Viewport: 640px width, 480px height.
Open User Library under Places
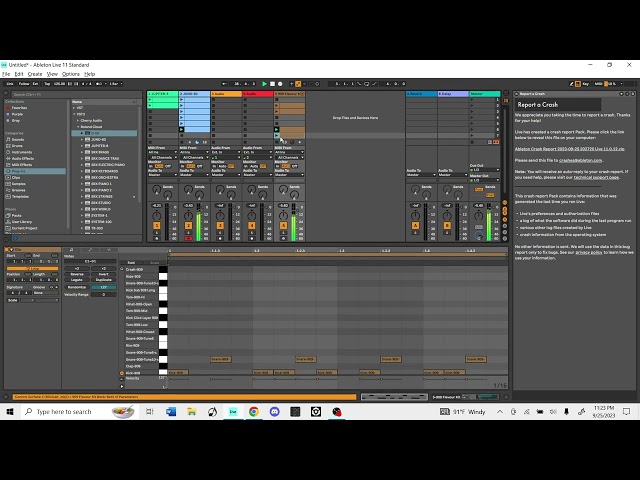(22, 222)
